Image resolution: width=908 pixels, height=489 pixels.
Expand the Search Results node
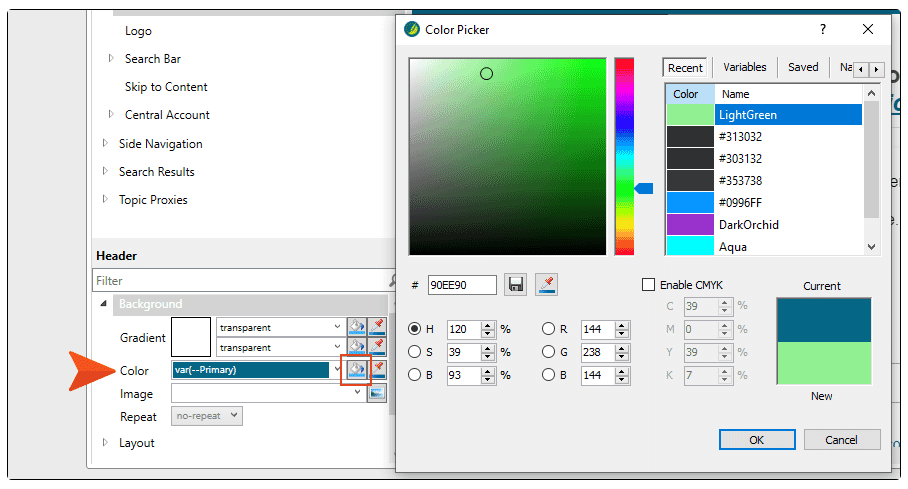[x=105, y=171]
